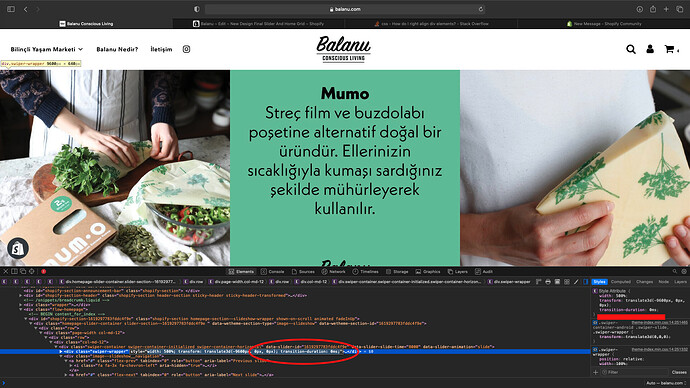Select the Sources inspector tab
This screenshot has height=388, width=690.
303,271
